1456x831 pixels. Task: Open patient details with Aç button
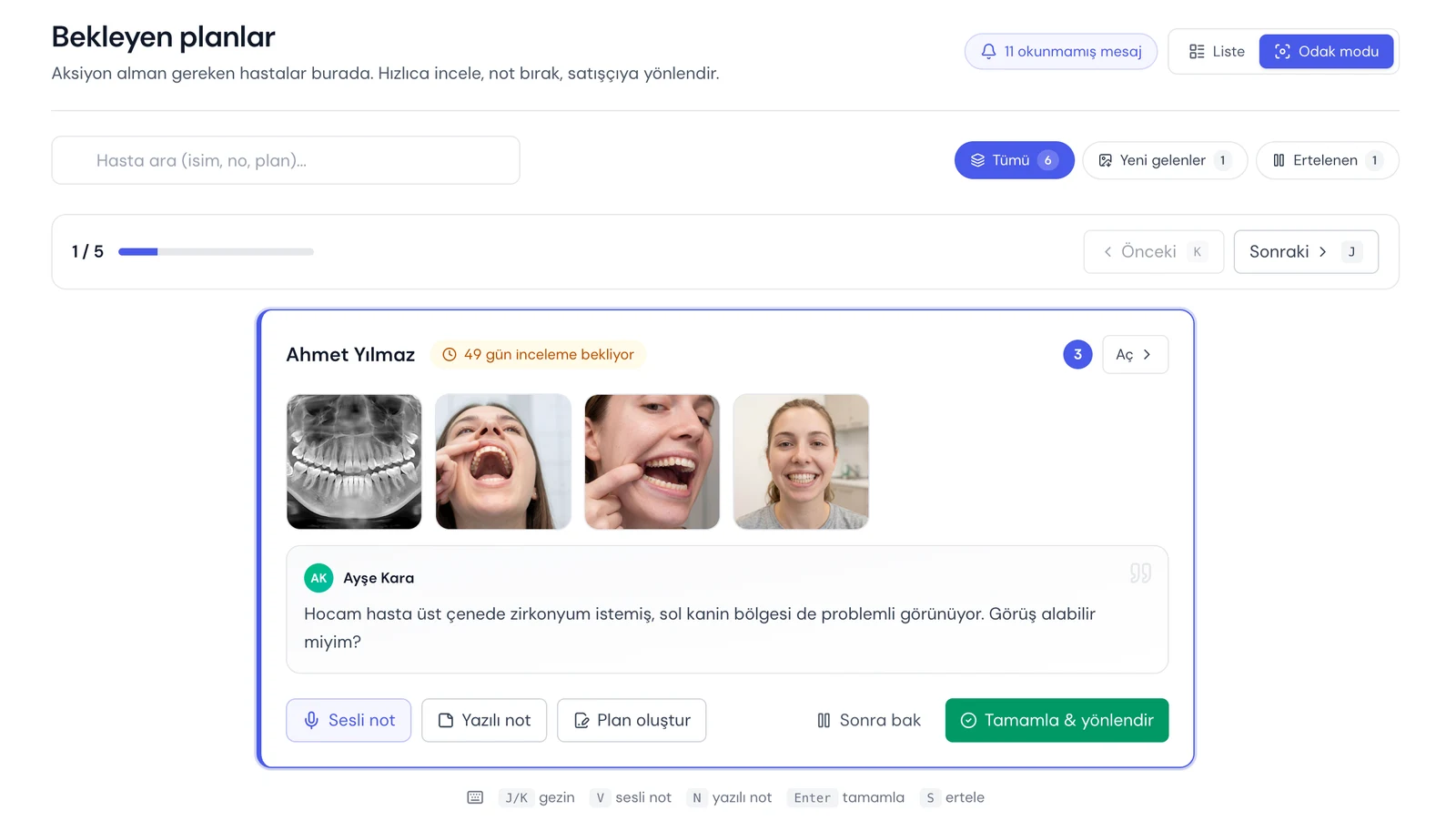click(1135, 355)
